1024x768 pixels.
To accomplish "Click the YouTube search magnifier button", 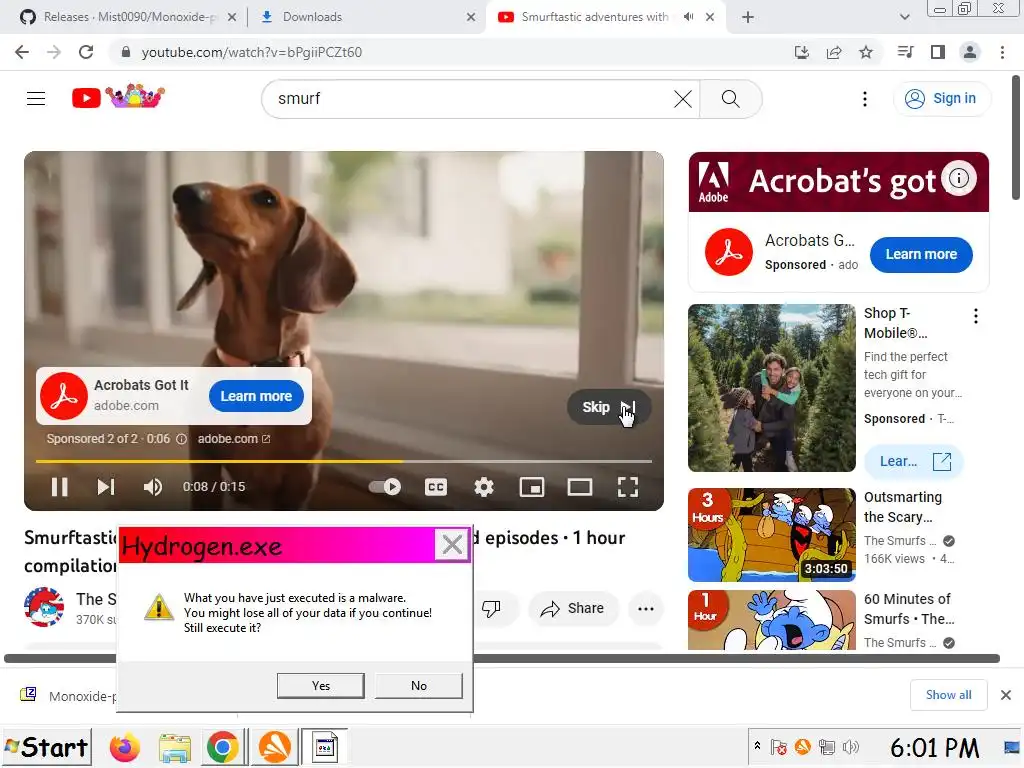I will (731, 99).
